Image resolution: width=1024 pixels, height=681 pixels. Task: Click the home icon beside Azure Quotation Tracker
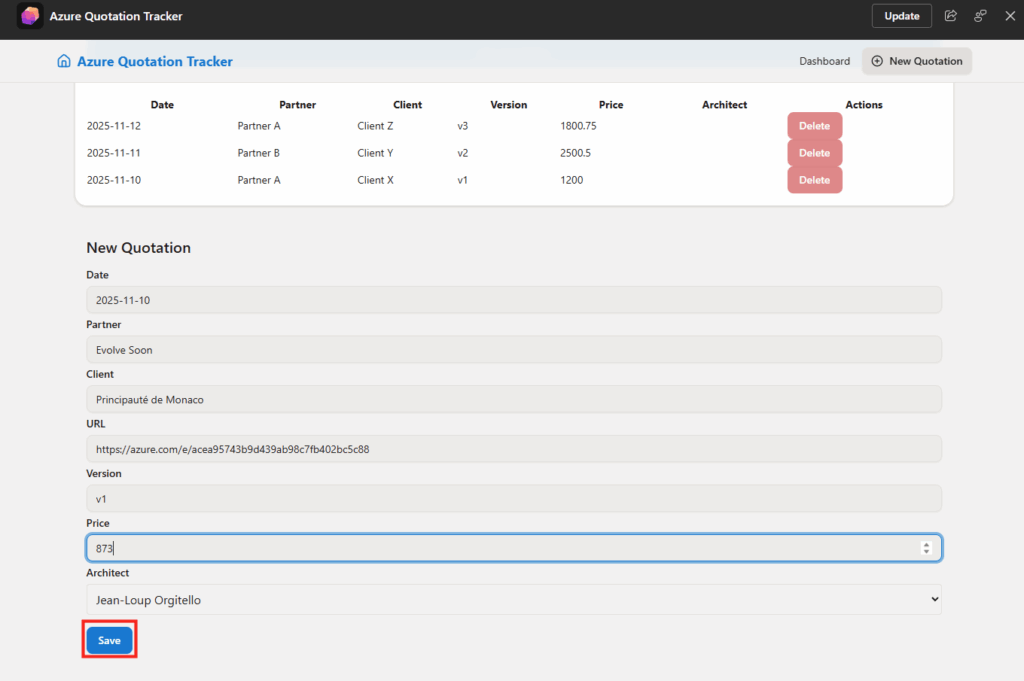(64, 61)
